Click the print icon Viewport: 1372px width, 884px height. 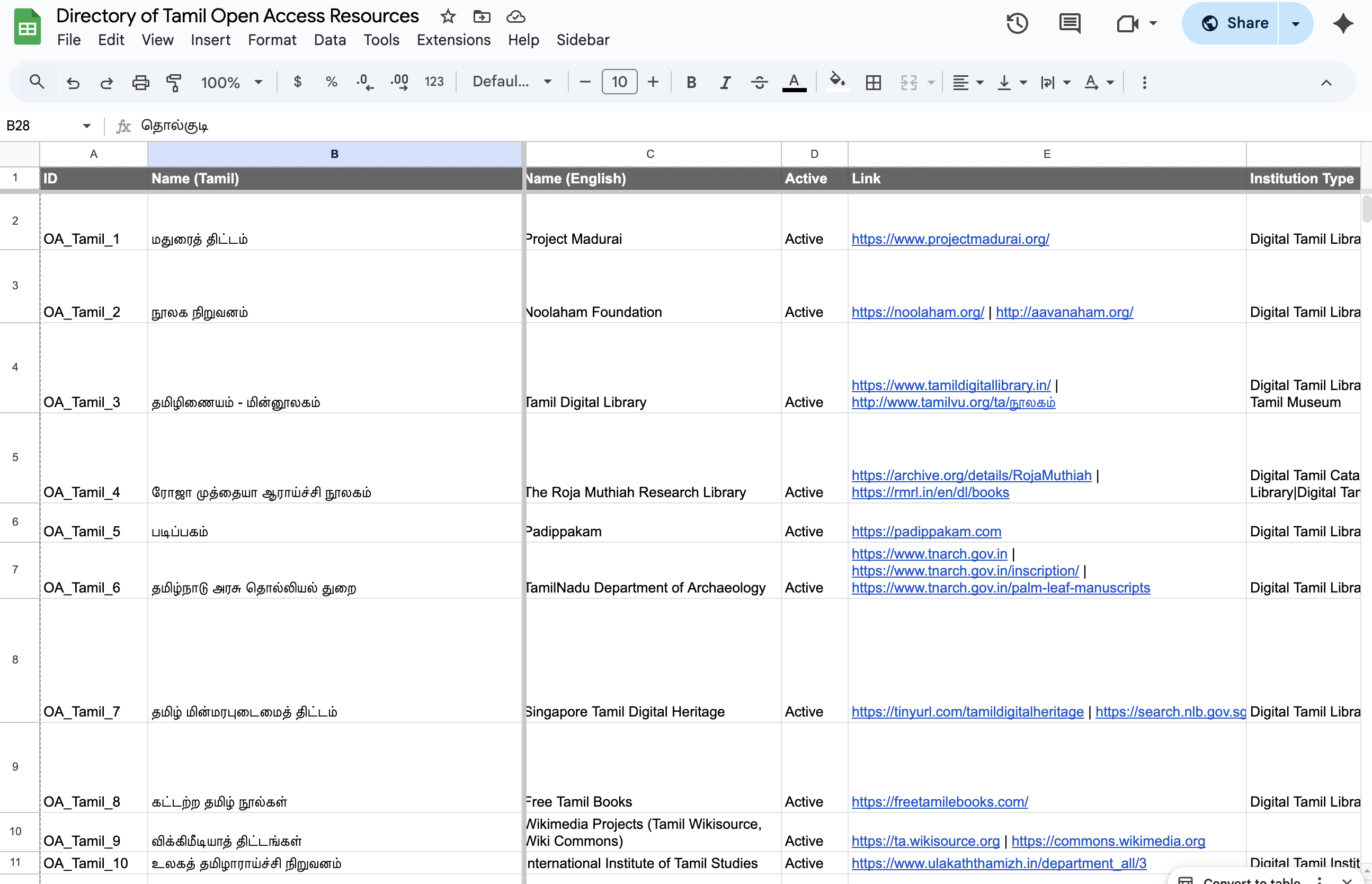pos(140,82)
